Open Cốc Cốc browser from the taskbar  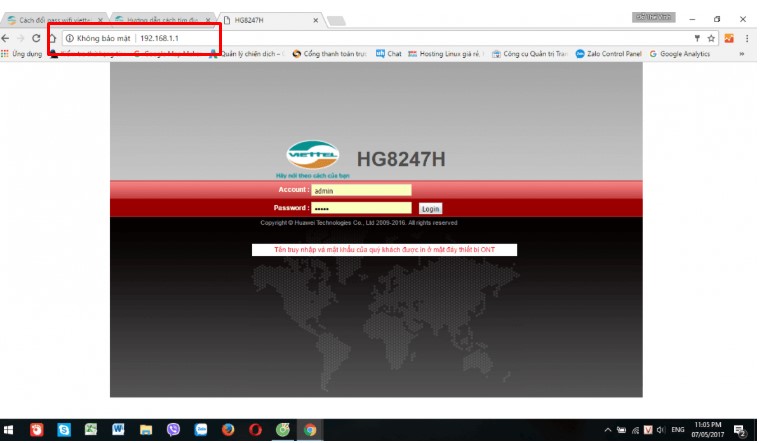[x=283, y=430]
